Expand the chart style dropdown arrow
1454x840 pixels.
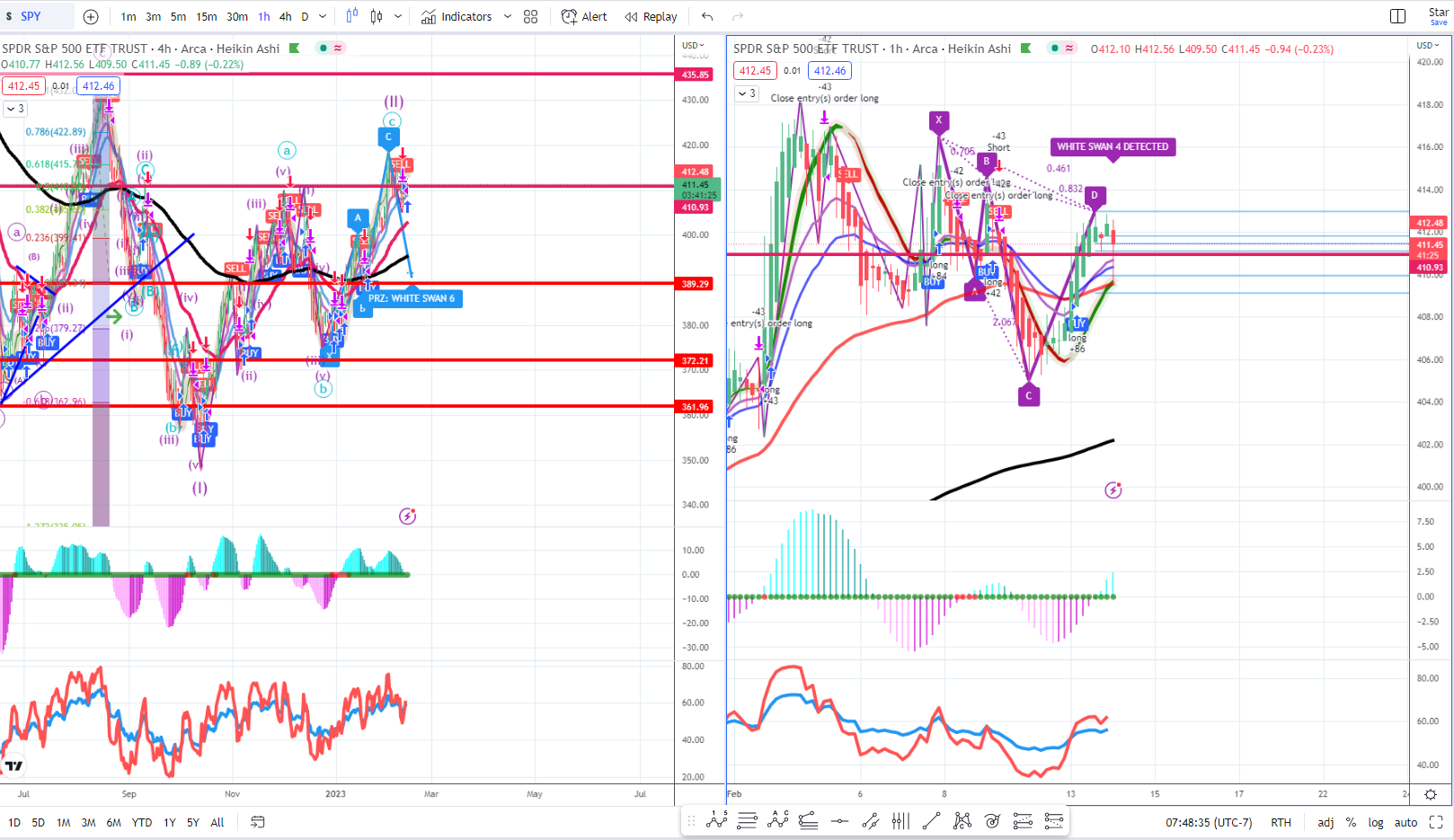[x=398, y=16]
